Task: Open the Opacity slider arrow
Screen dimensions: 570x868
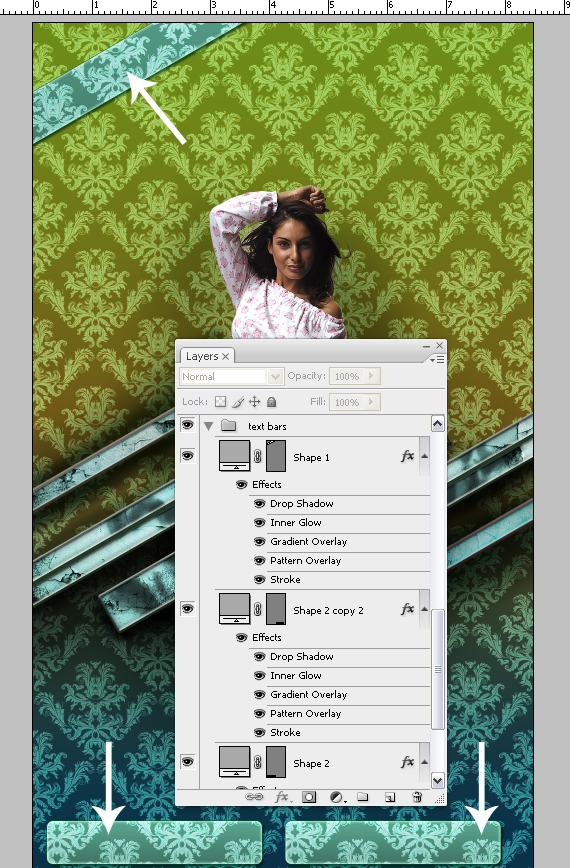Action: (x=371, y=376)
